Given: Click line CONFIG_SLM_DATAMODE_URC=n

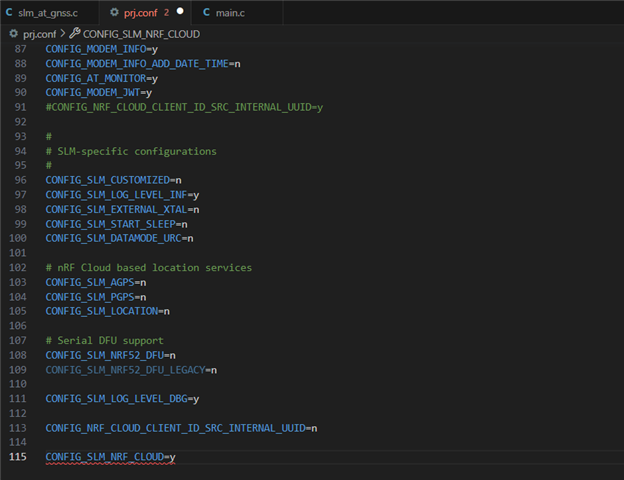Looking at the screenshot, I should click(119, 238).
